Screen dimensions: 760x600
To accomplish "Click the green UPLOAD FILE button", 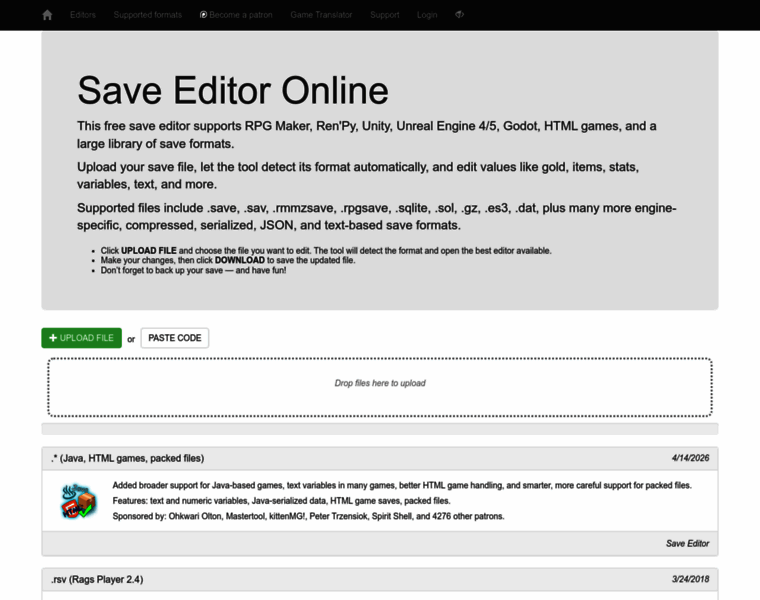I will tap(81, 338).
